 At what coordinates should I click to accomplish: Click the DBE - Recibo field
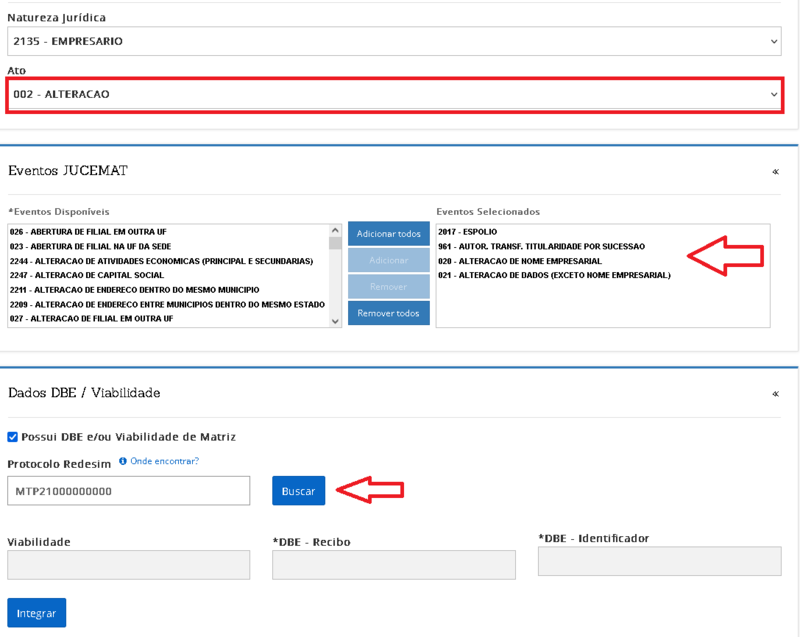tap(394, 565)
